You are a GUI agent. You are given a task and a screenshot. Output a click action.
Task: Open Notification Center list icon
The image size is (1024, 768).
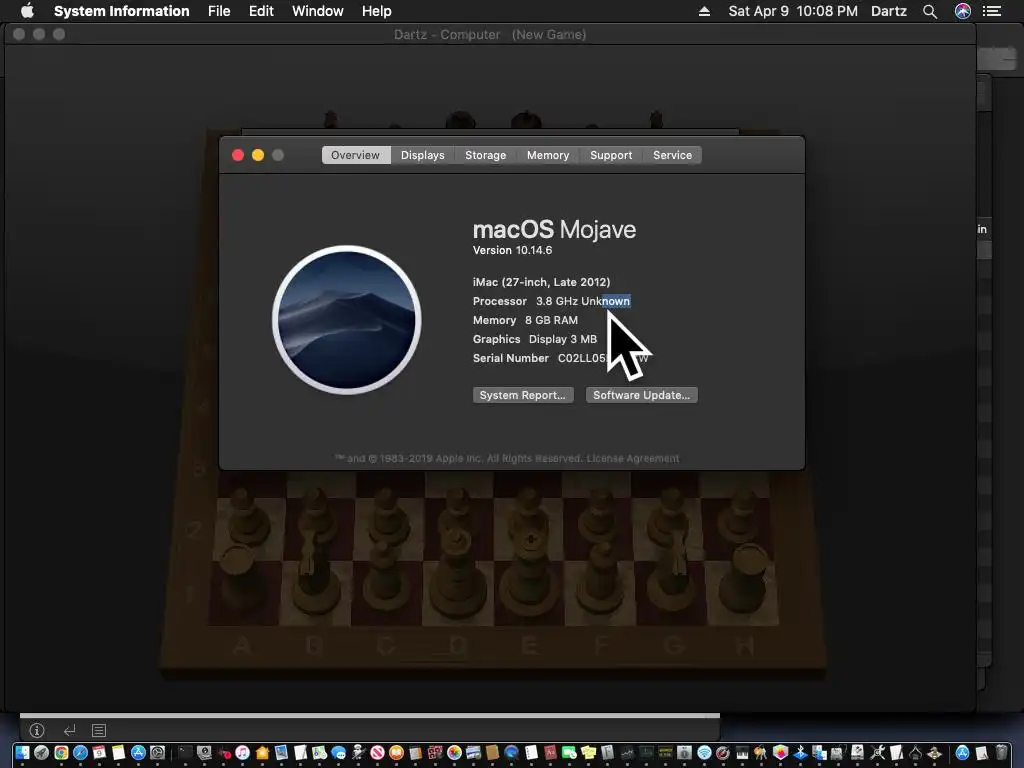[x=992, y=11]
